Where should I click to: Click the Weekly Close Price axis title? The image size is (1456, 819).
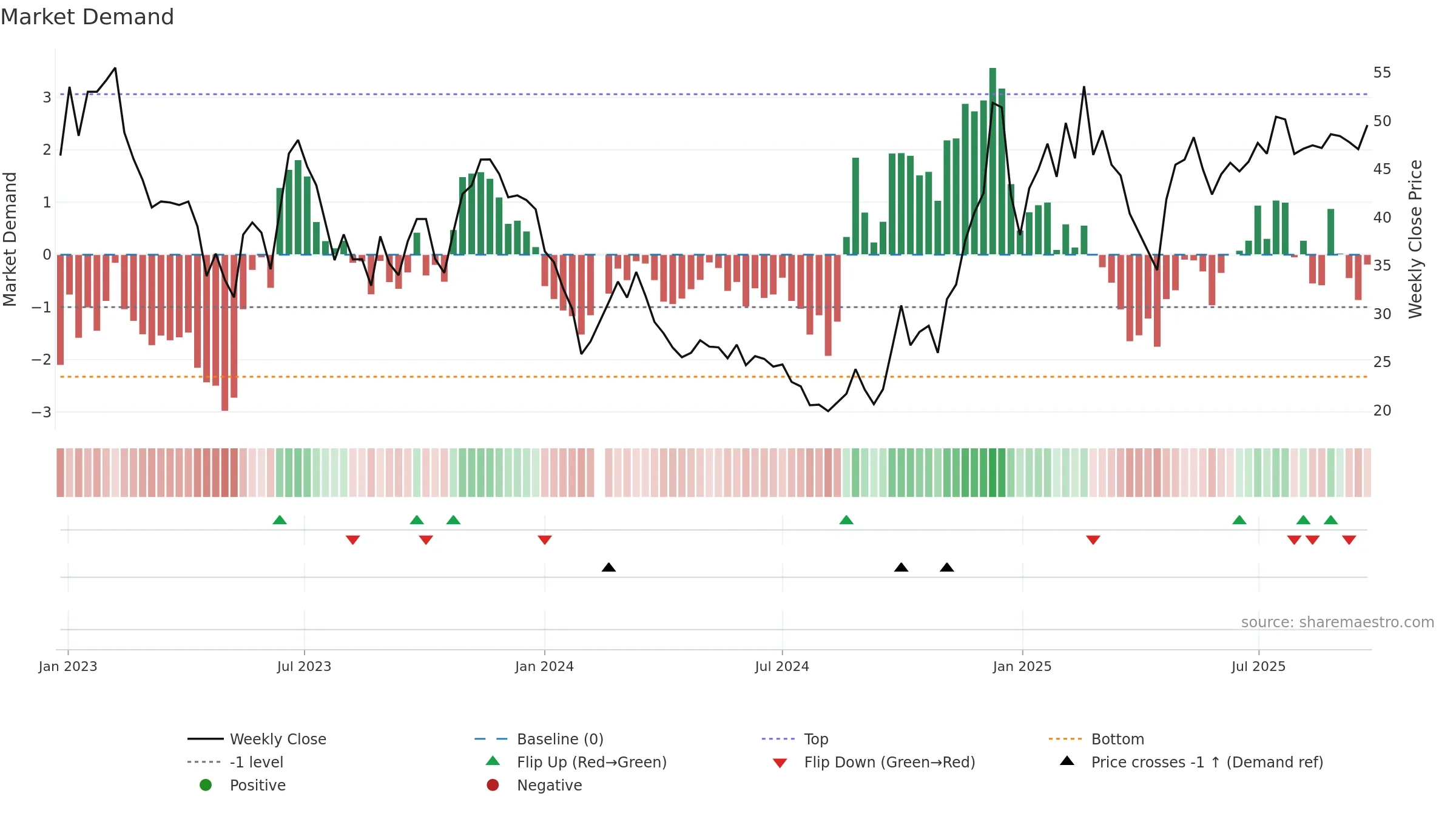[1415, 239]
